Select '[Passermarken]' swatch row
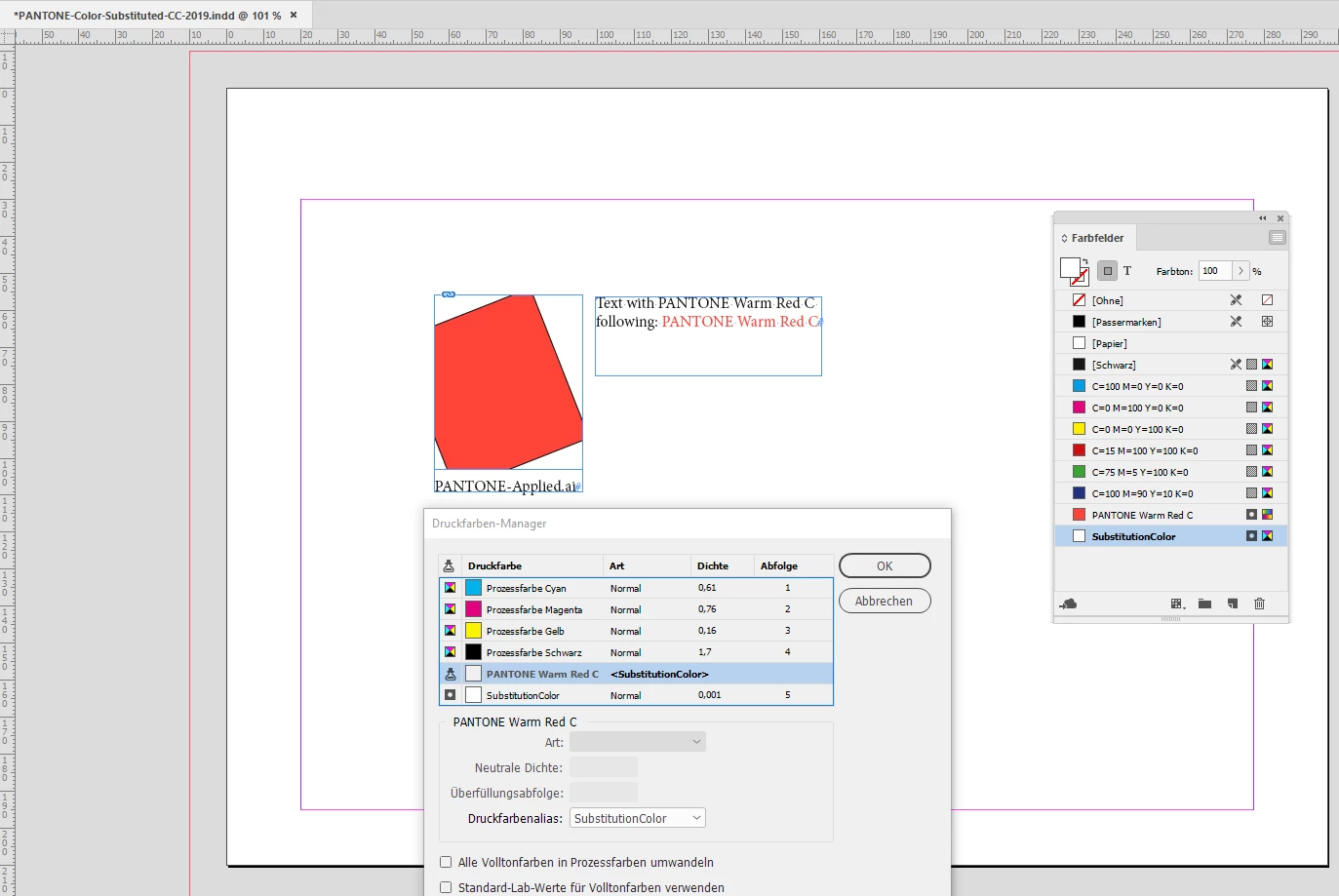Viewport: 1339px width, 896px height. (1171, 322)
